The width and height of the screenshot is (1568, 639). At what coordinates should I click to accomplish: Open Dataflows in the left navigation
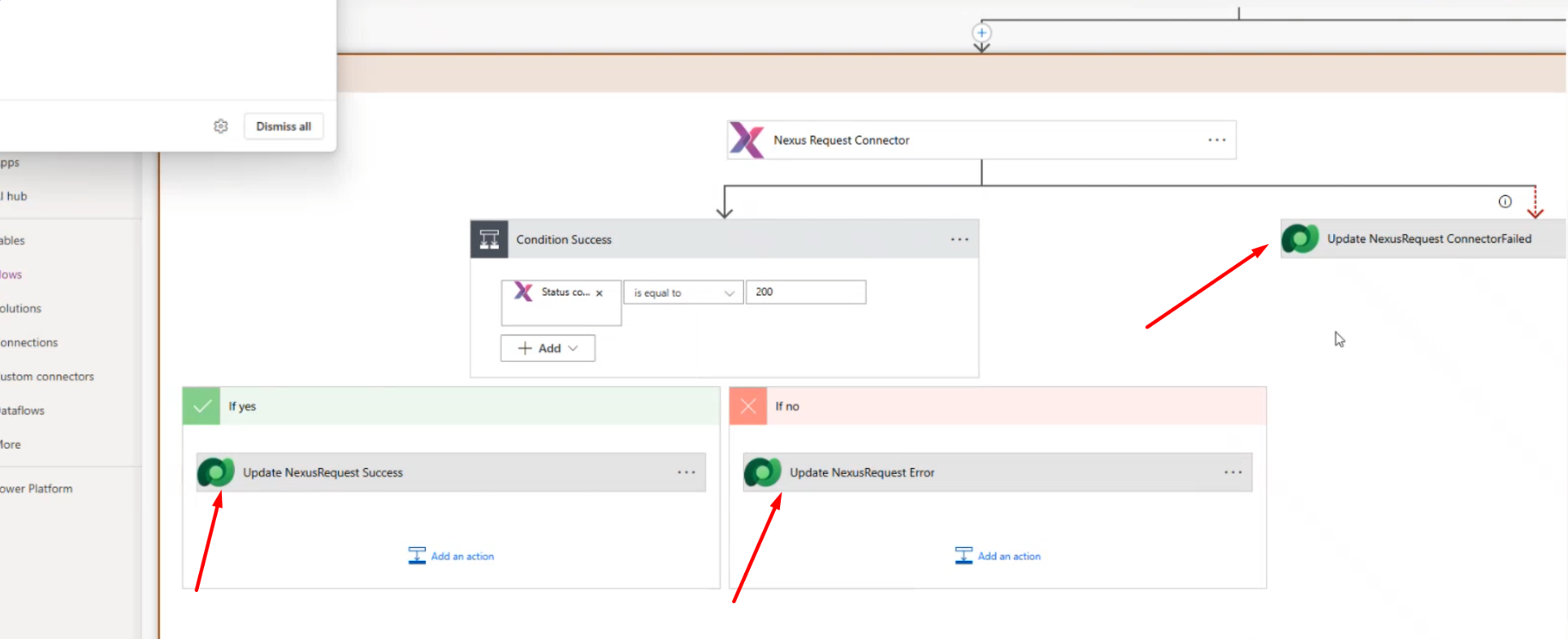click(22, 411)
